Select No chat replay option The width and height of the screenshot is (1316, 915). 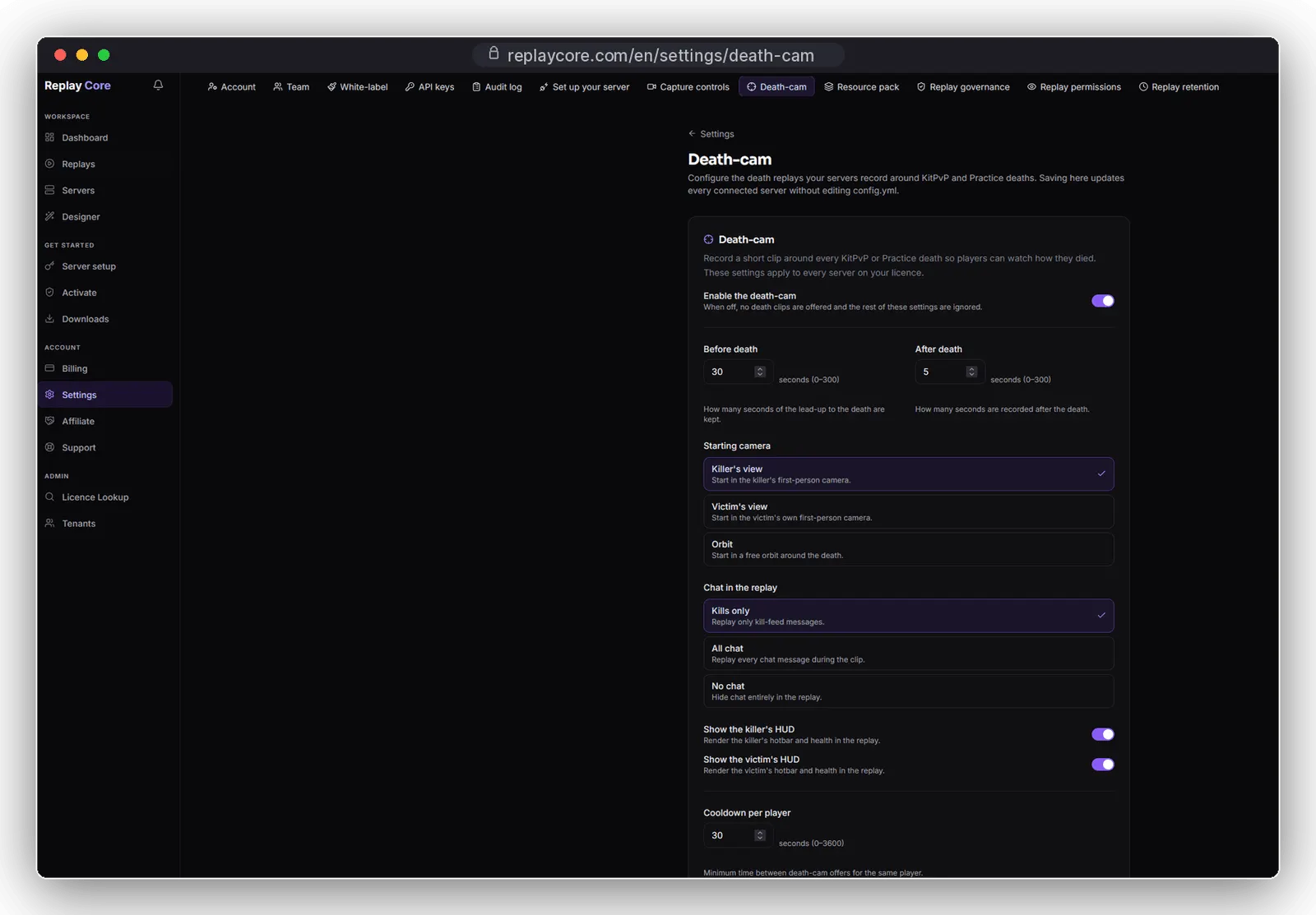tap(908, 691)
